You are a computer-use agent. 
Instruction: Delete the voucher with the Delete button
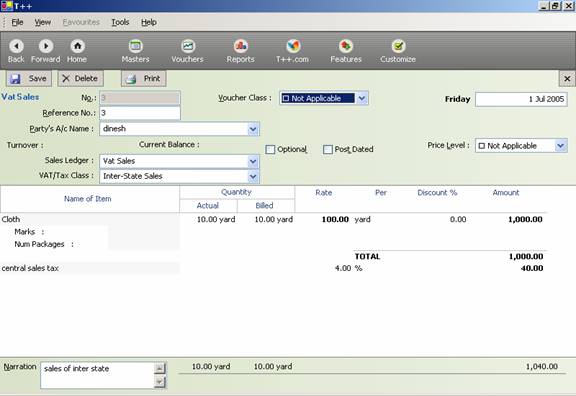pos(80,79)
